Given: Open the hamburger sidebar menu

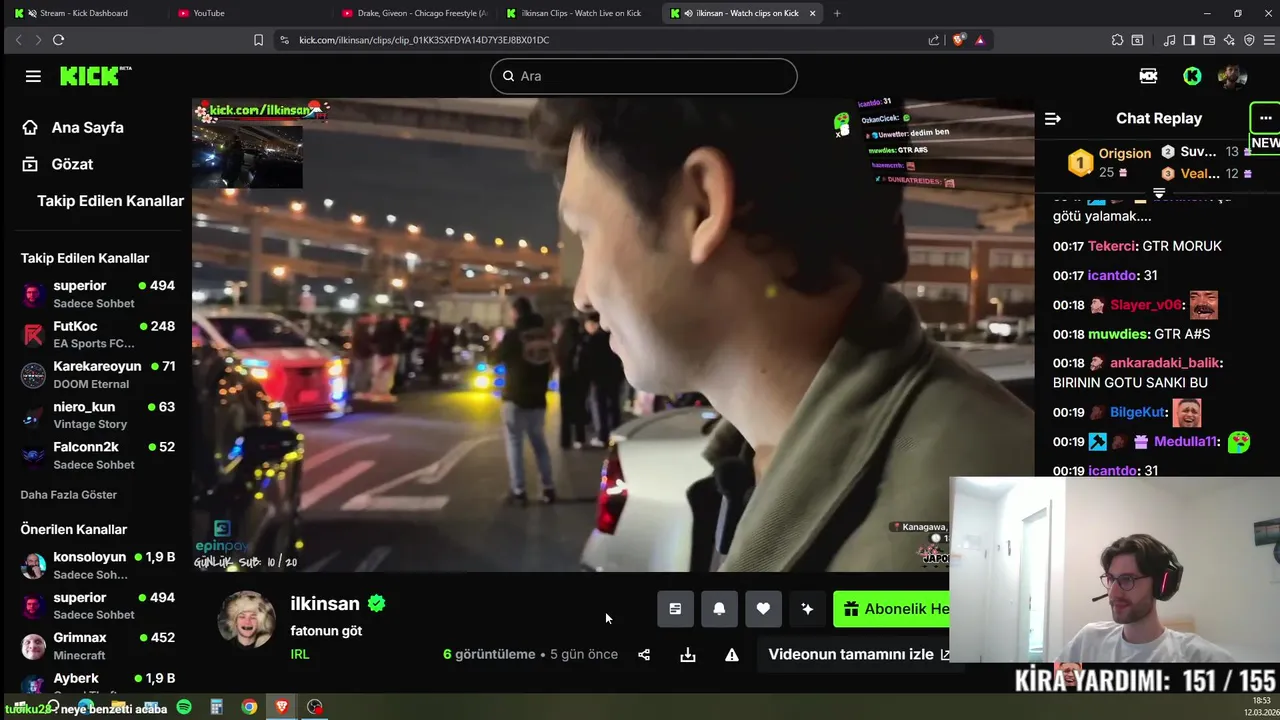Looking at the screenshot, I should (33, 76).
